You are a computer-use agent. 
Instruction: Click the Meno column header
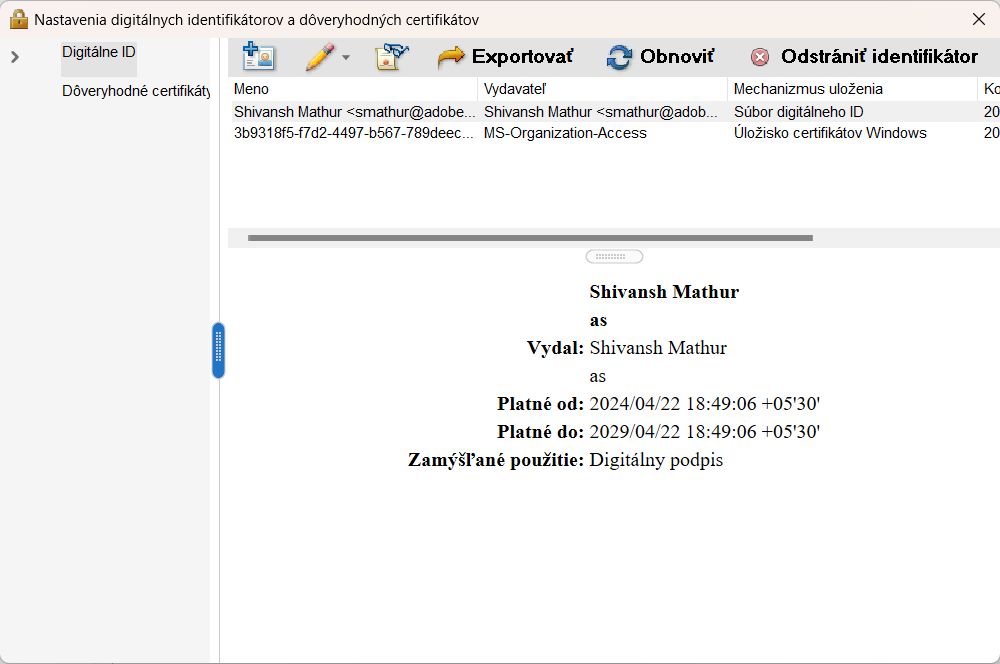tap(250, 89)
